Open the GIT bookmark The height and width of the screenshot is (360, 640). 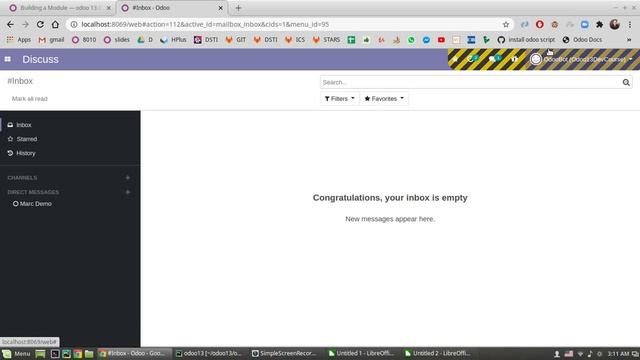236,40
